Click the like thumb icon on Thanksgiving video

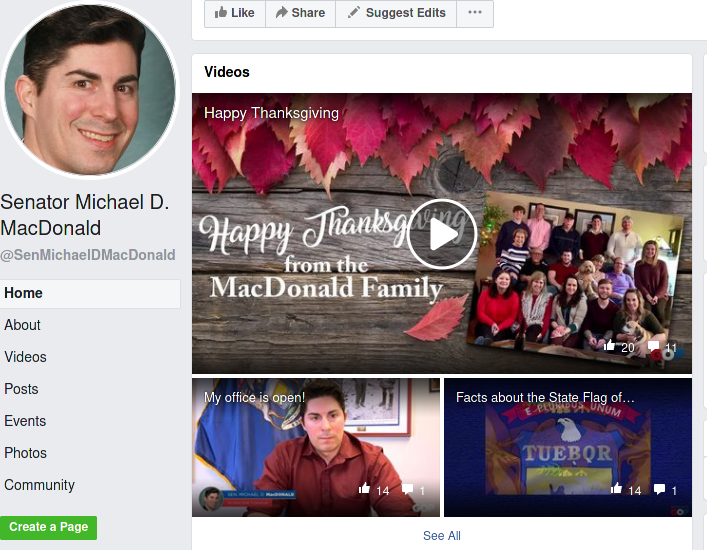pyautogui.click(x=609, y=345)
